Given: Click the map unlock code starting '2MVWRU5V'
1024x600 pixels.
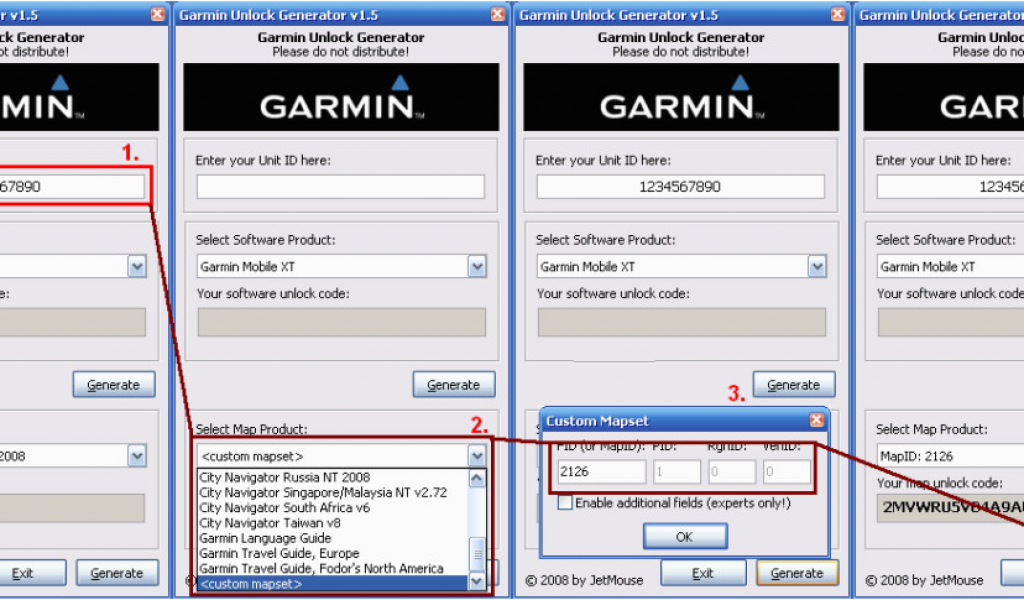Looking at the screenshot, I should coord(951,507).
